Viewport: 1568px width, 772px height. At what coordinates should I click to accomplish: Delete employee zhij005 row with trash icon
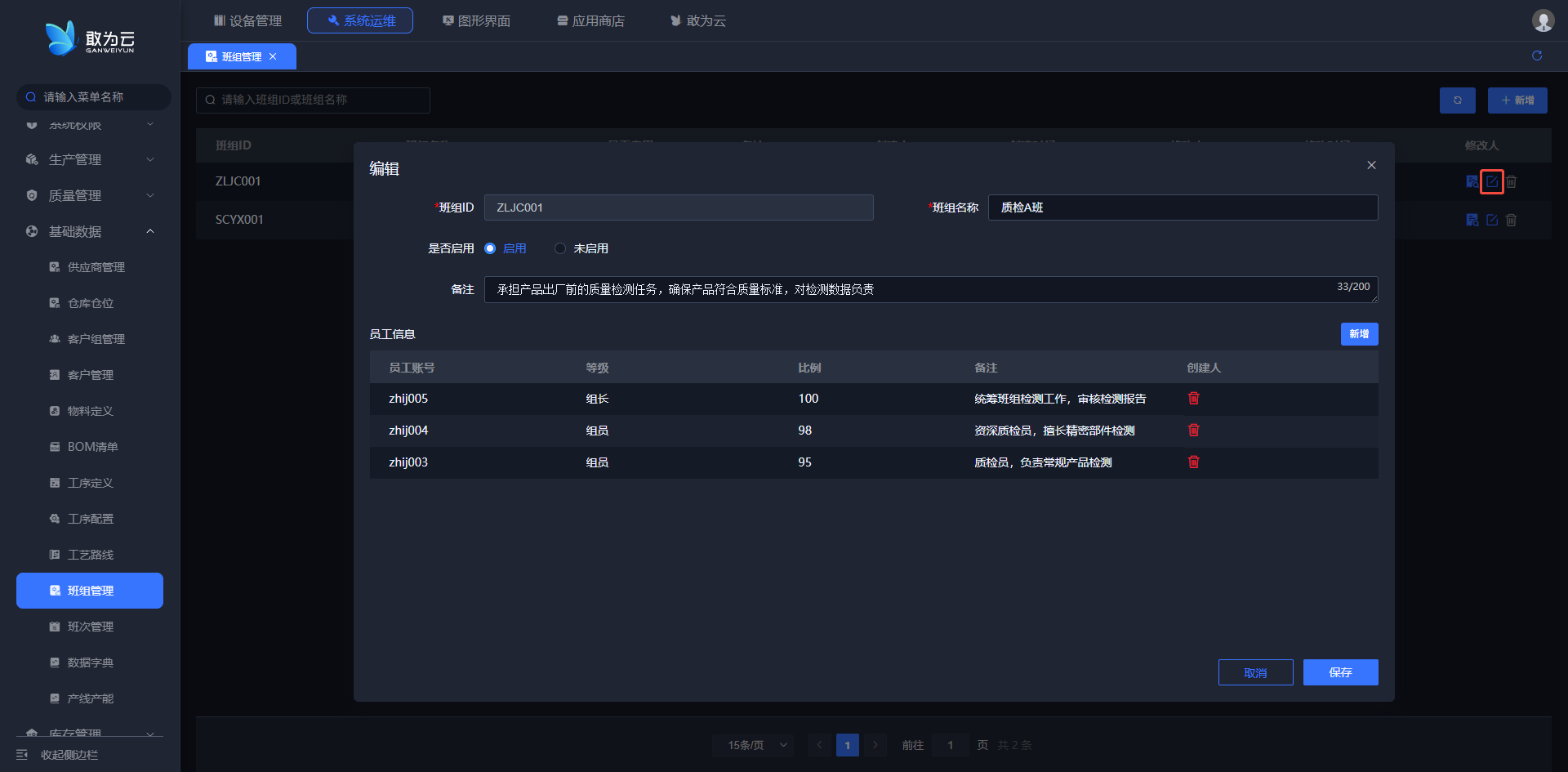click(x=1193, y=399)
